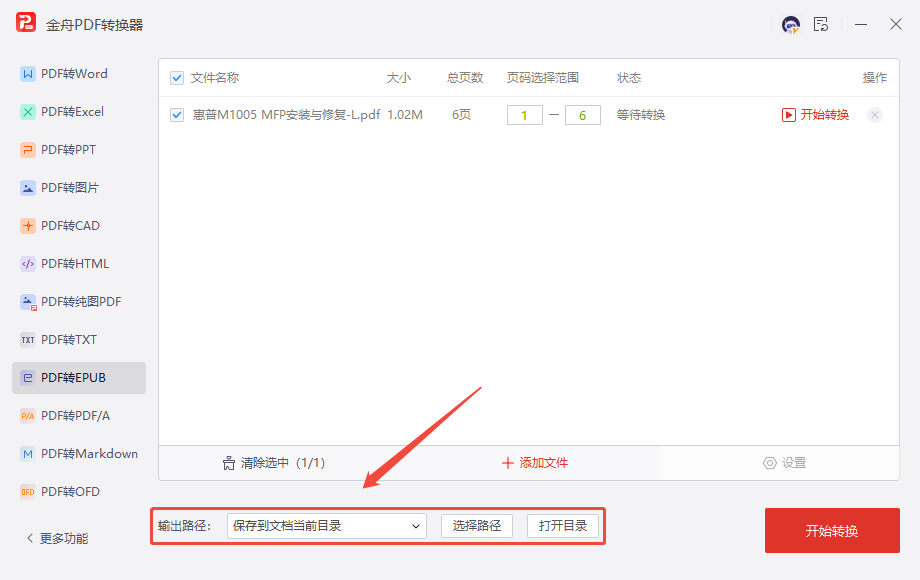Click the PDF转Excel icon
Viewport: 920px width, 580px height.
(x=28, y=112)
